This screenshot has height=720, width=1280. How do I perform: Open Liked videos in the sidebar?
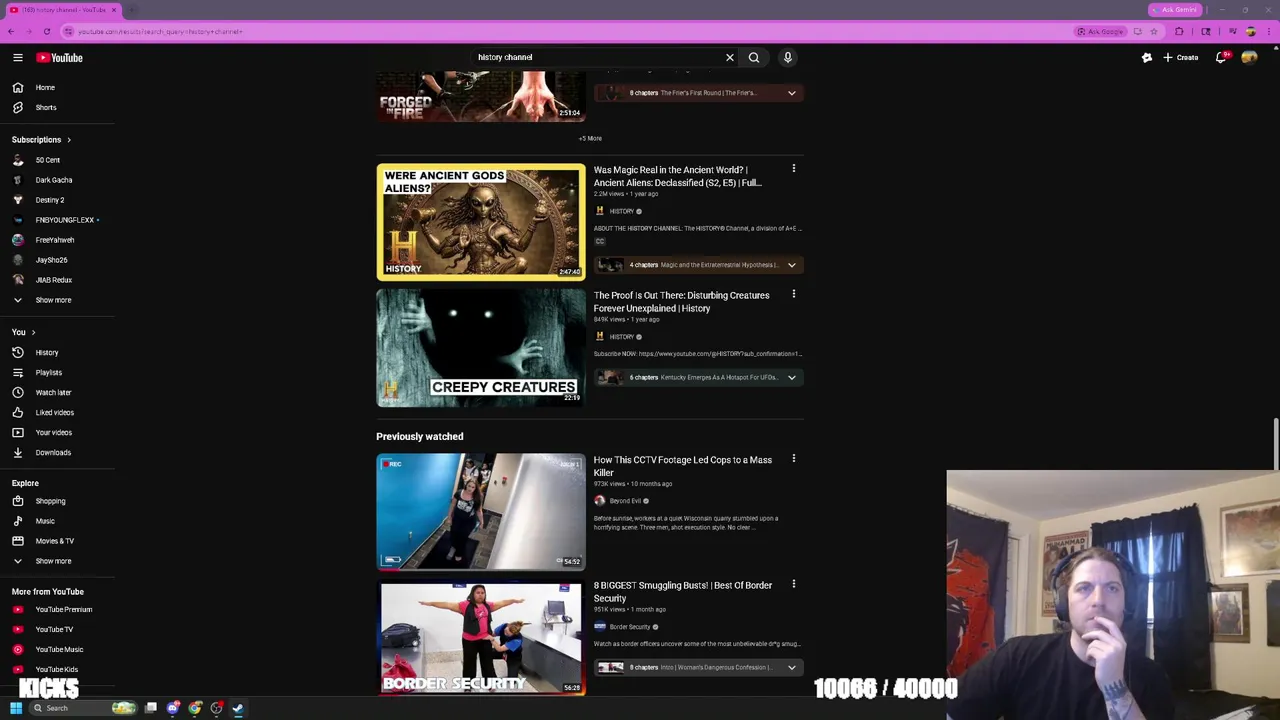click(x=57, y=413)
